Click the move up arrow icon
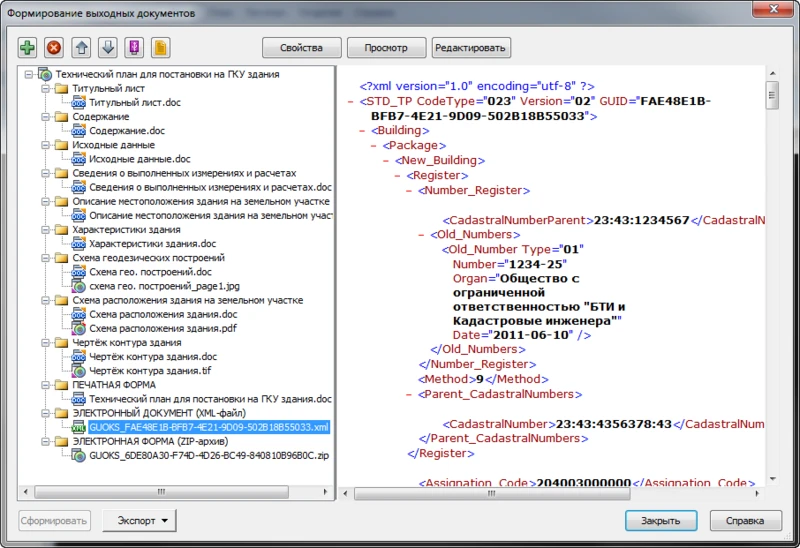The width and height of the screenshot is (800, 548). [82, 47]
